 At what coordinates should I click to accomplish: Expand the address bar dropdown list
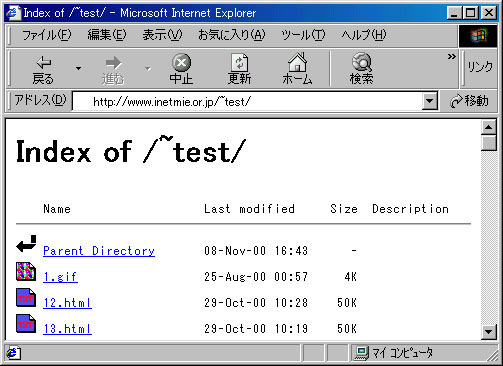[430, 101]
